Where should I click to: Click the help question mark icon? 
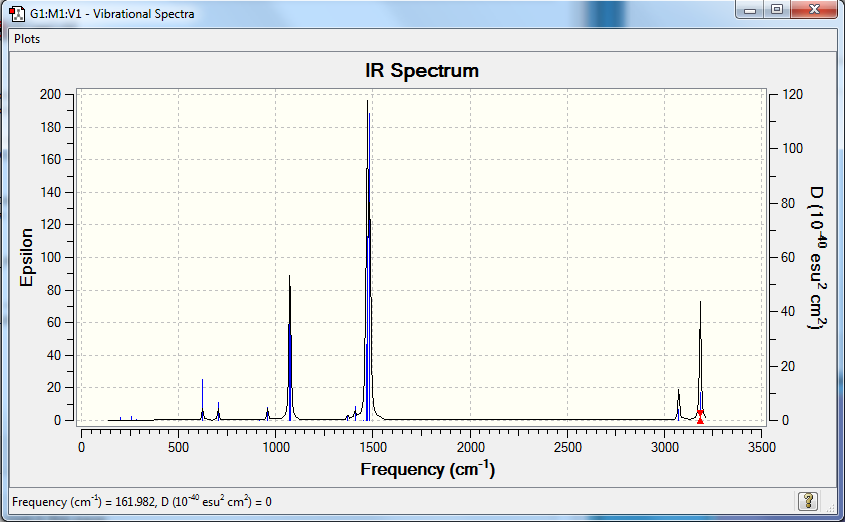click(808, 501)
